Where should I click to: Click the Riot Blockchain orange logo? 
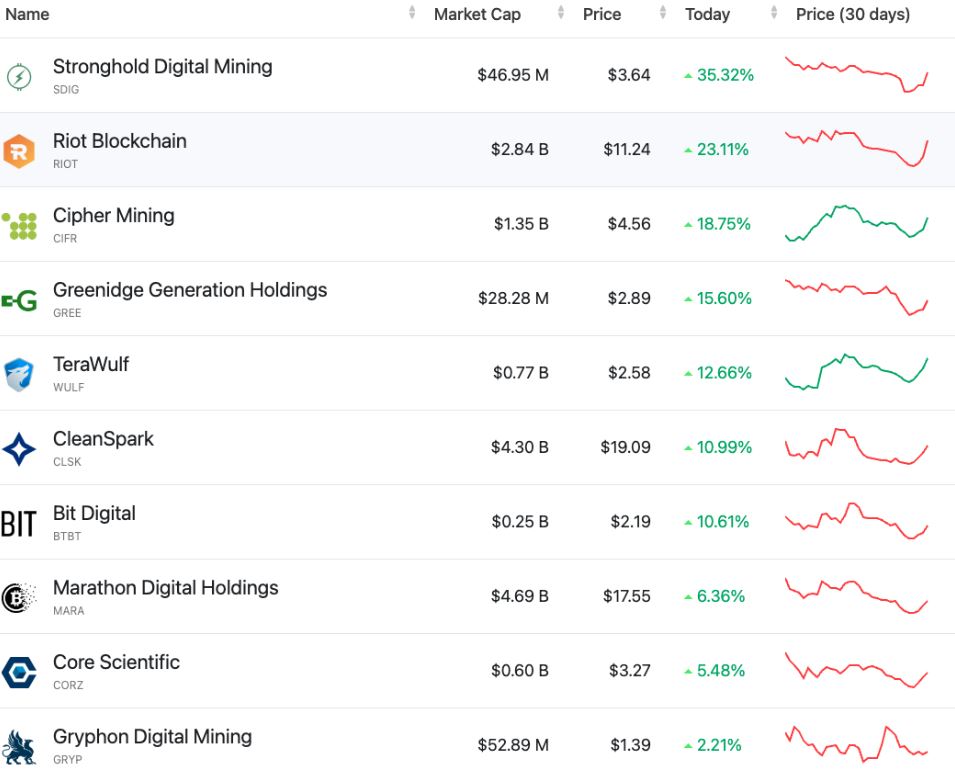[x=19, y=151]
